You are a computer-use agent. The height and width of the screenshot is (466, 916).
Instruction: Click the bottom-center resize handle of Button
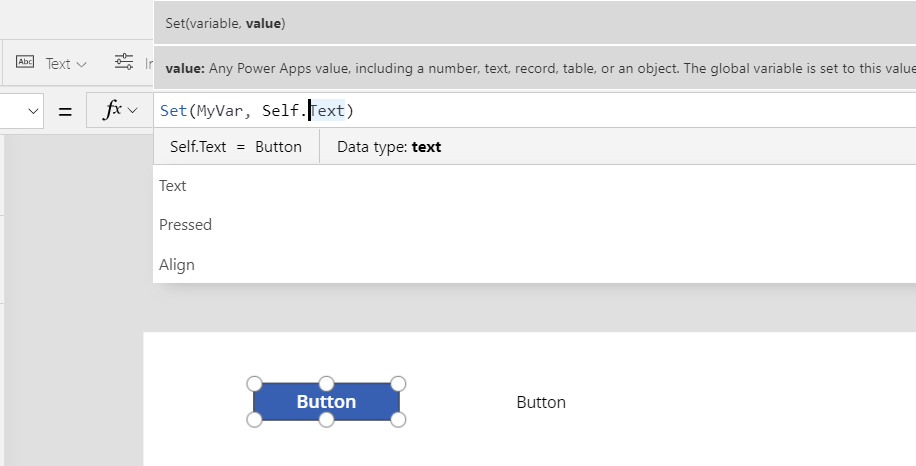(x=326, y=420)
